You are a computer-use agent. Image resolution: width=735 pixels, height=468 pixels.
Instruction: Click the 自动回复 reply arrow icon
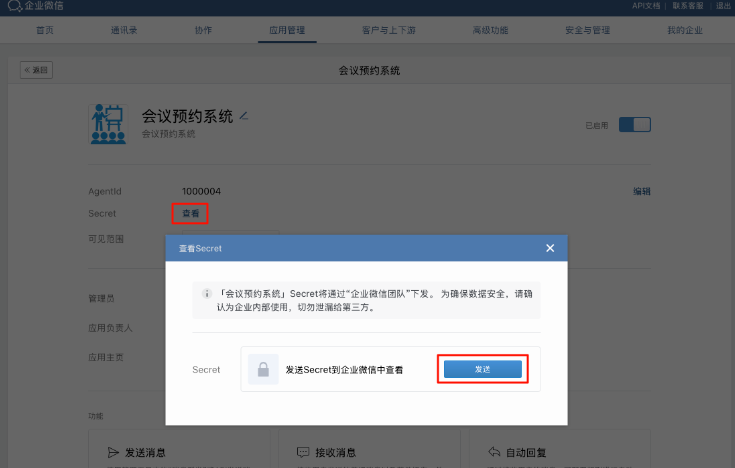[x=491, y=453]
